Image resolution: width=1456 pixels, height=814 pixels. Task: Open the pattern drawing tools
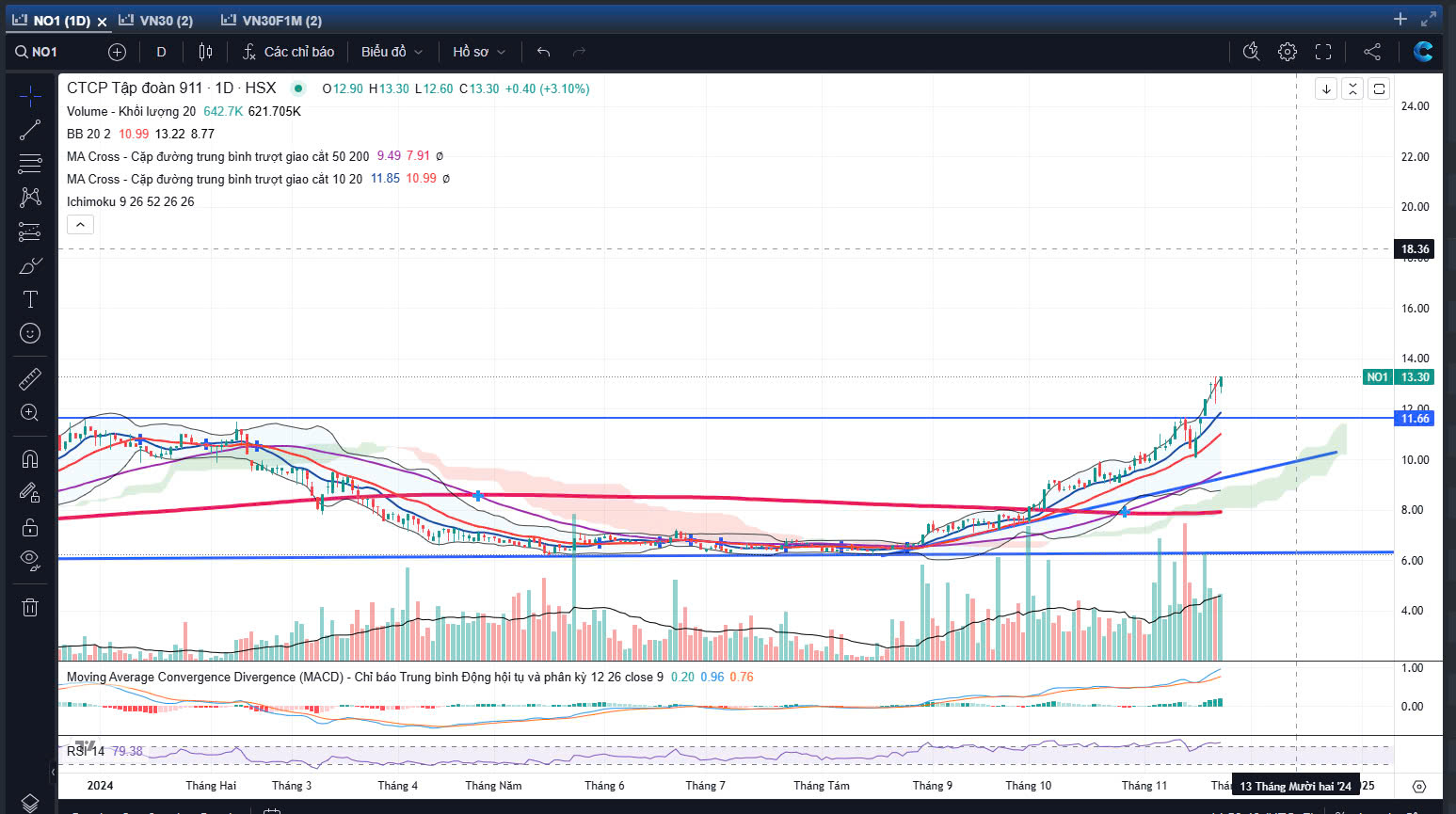click(30, 197)
